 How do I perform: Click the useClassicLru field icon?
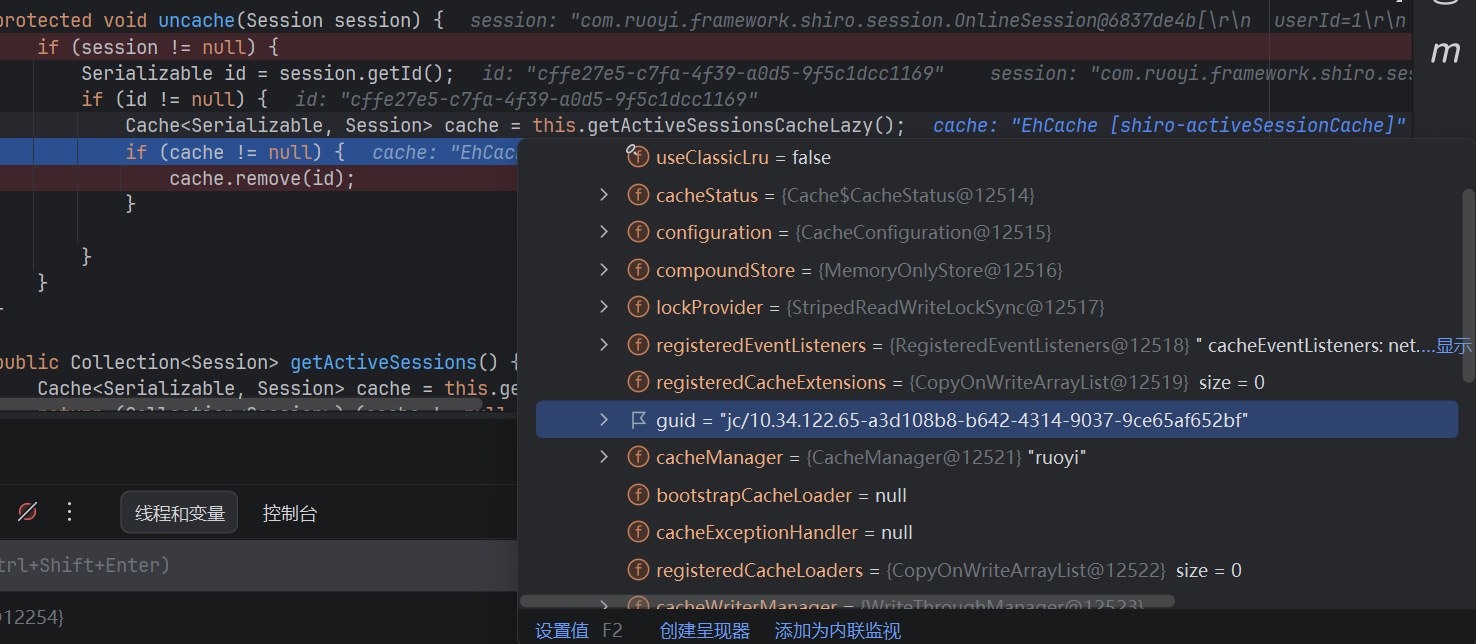[637, 157]
